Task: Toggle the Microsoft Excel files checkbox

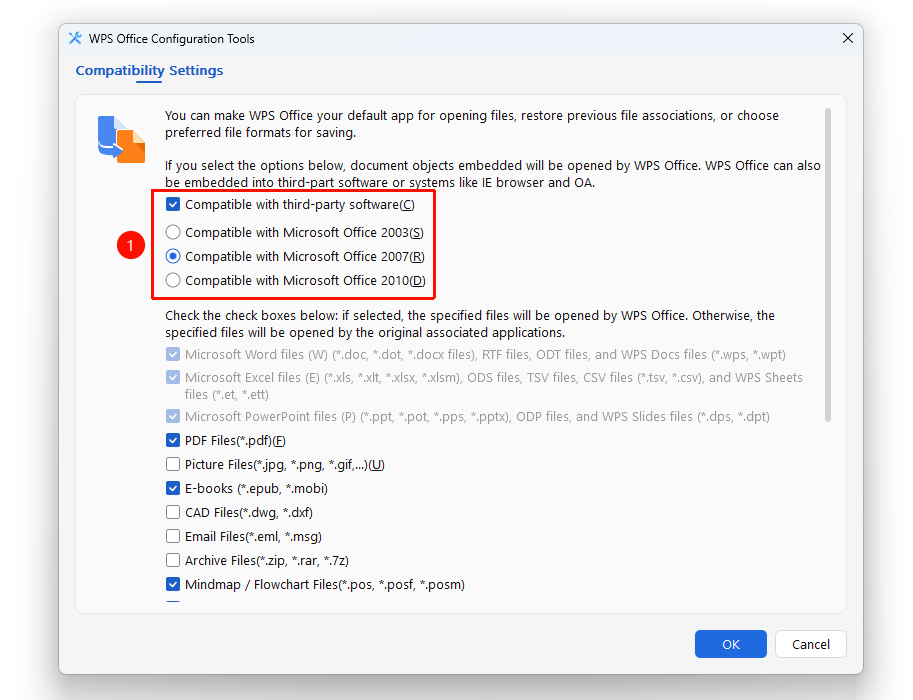Action: (173, 377)
